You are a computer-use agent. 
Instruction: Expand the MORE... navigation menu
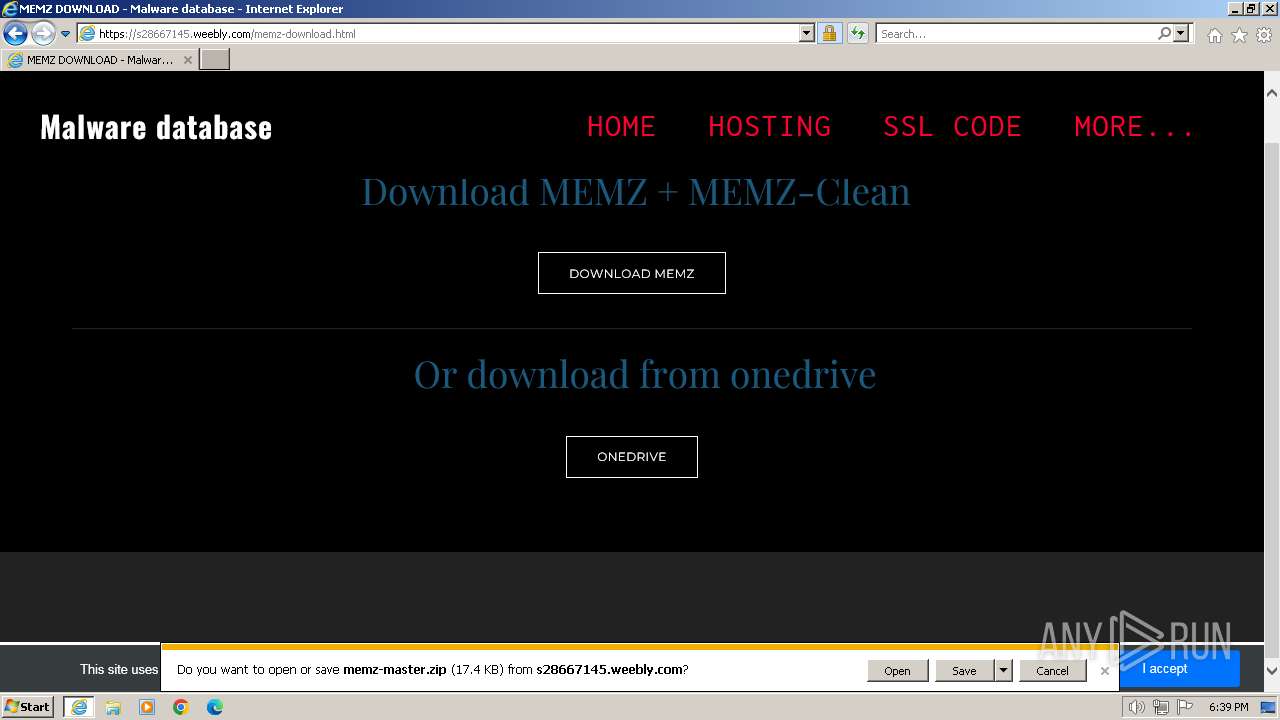coord(1134,127)
